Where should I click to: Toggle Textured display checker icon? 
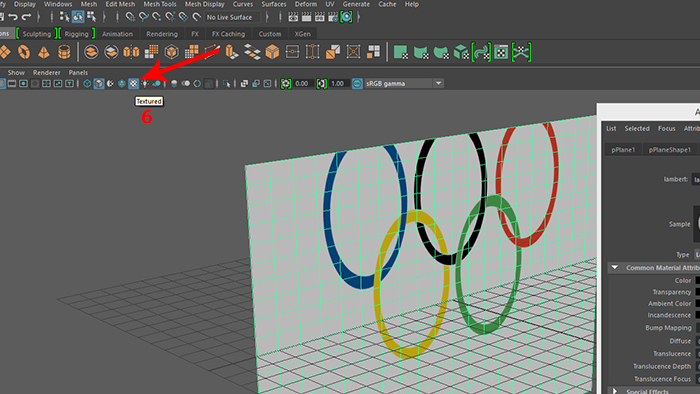coord(133,83)
